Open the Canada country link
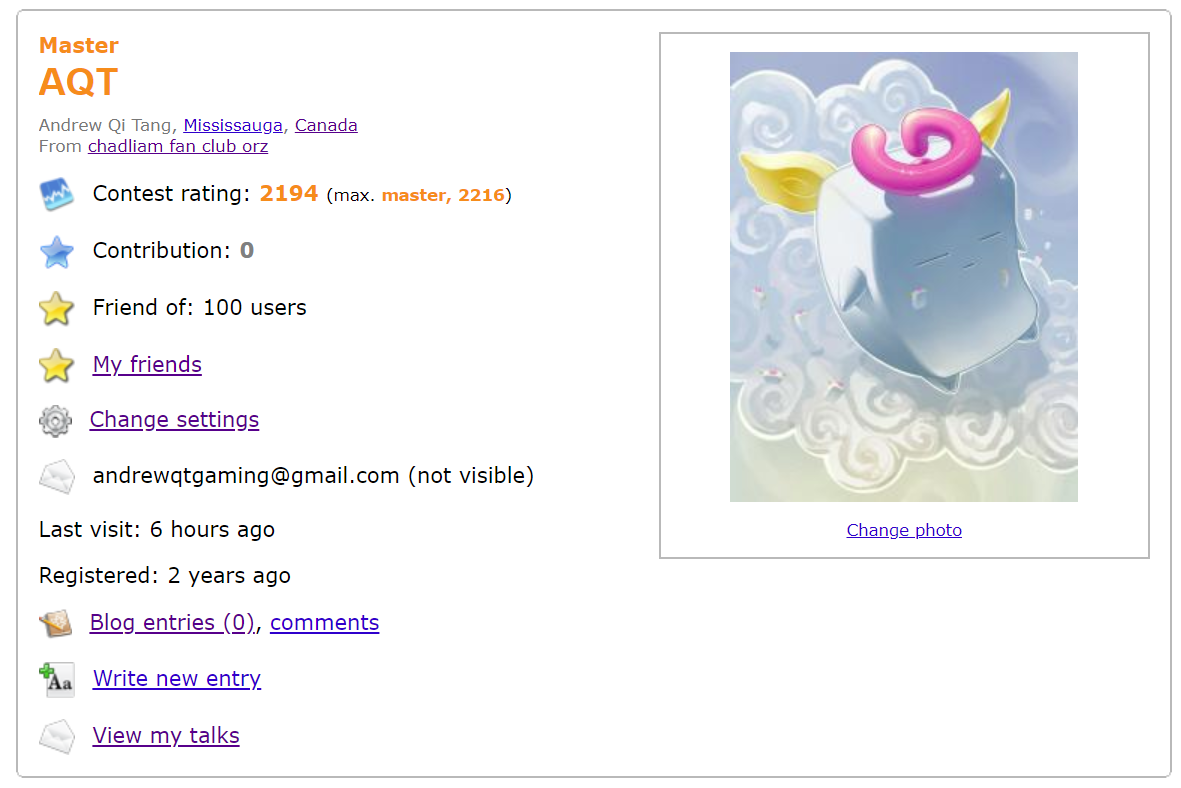1181x788 pixels. (x=326, y=125)
